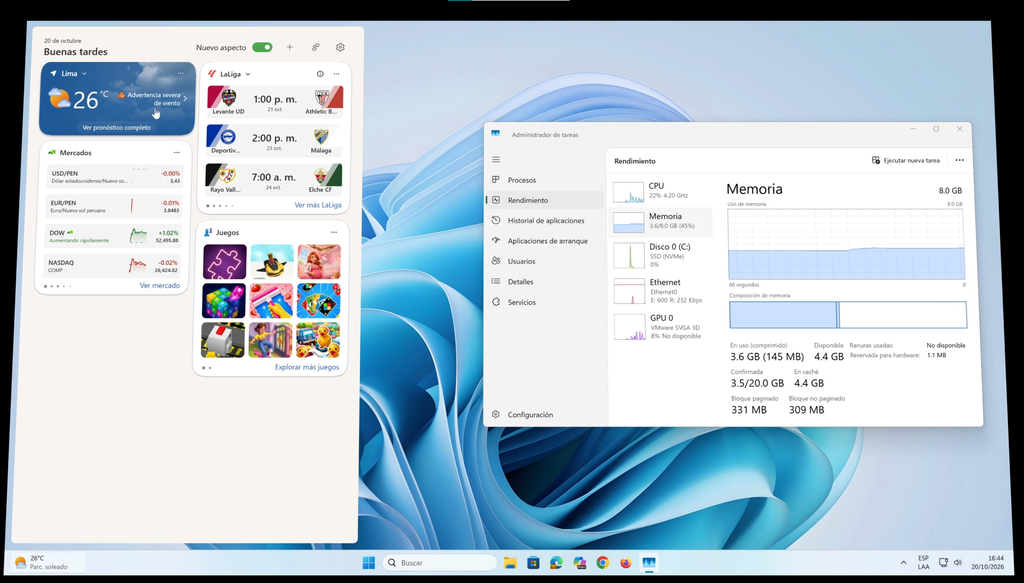Open the network tray icon
Screen dimensions: 1024x583
pos(943,562)
